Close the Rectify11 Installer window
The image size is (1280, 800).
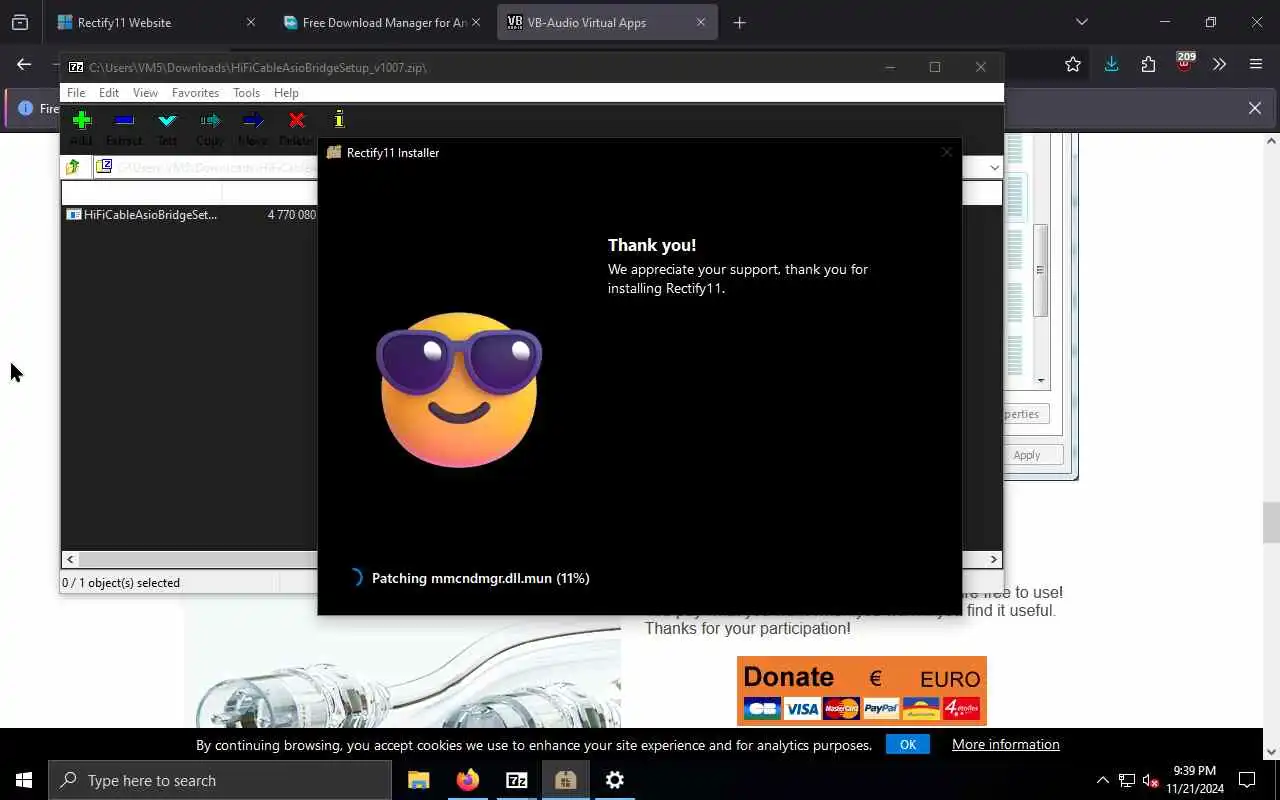[946, 152]
